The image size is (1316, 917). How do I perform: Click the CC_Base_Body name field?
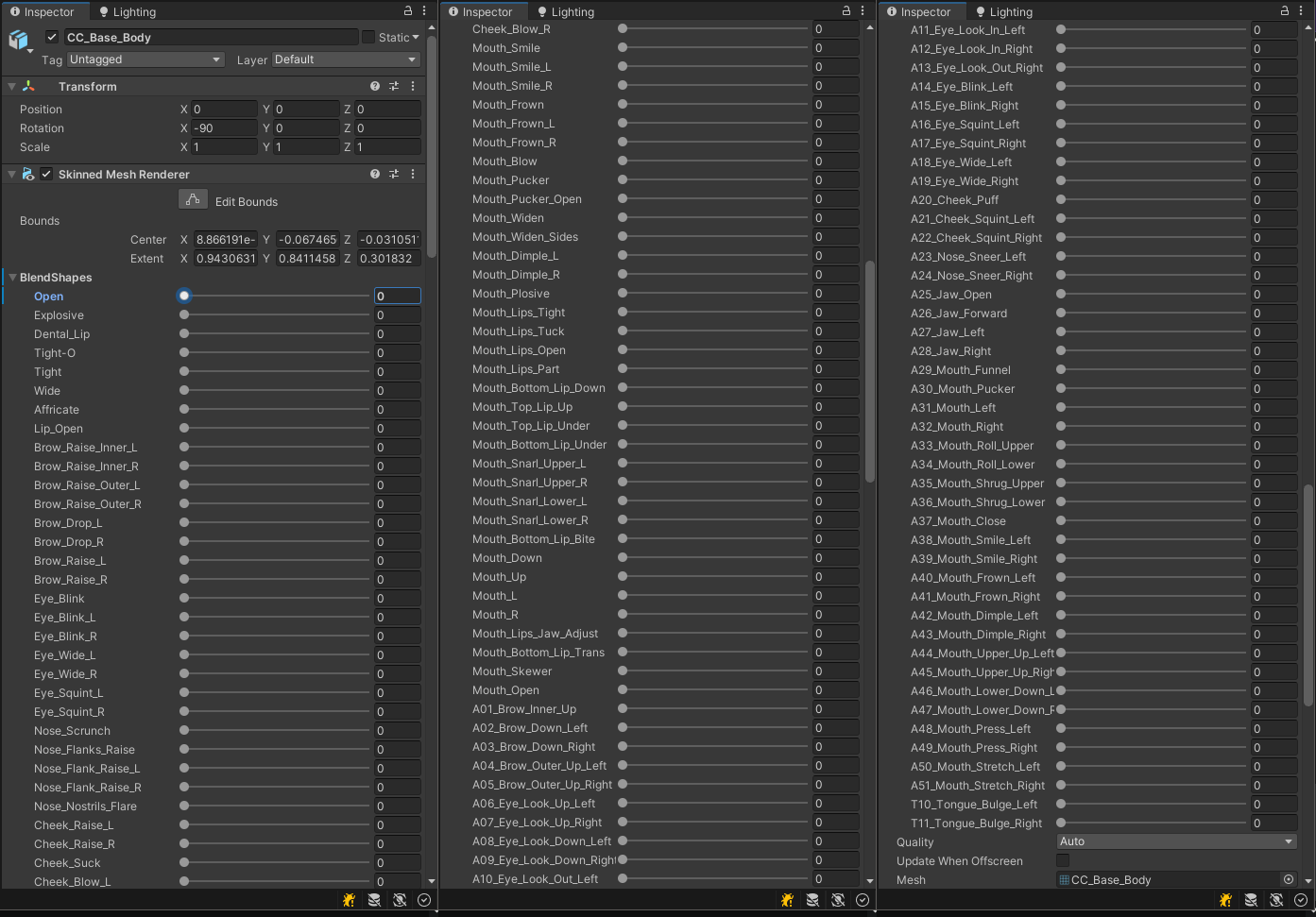point(211,37)
